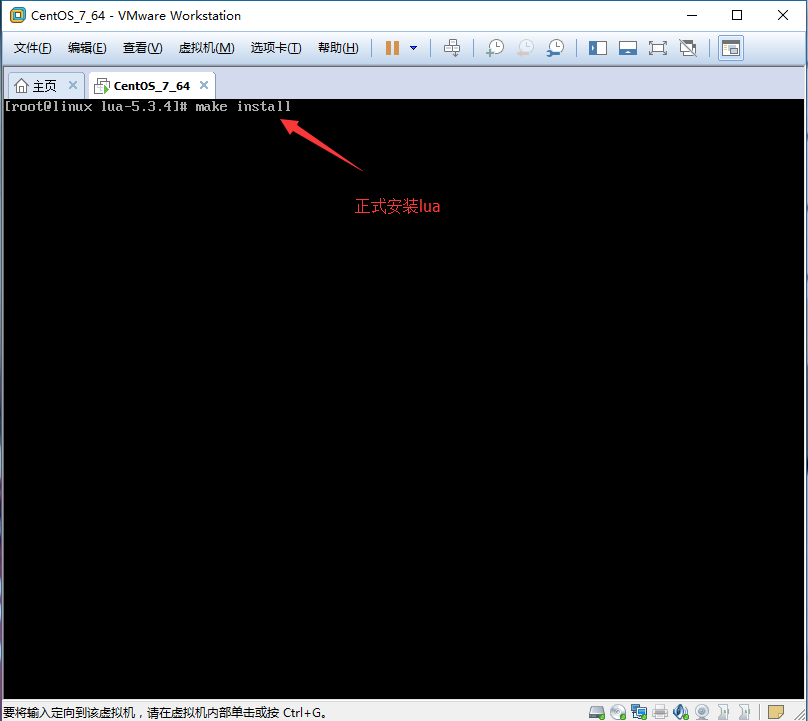Click the hard disk status icon
This screenshot has width=808, height=721.
click(597, 712)
